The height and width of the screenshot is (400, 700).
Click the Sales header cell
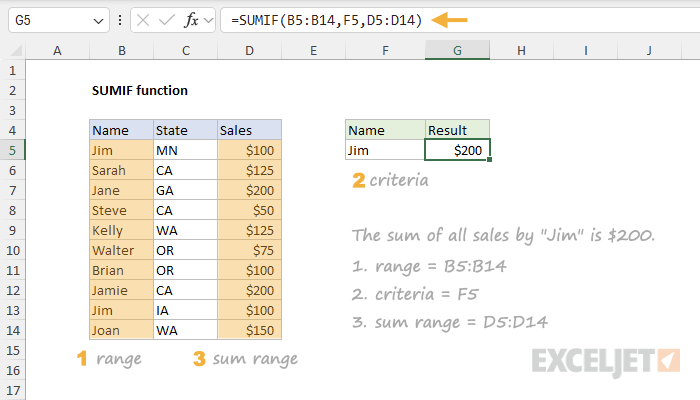pyautogui.click(x=250, y=130)
